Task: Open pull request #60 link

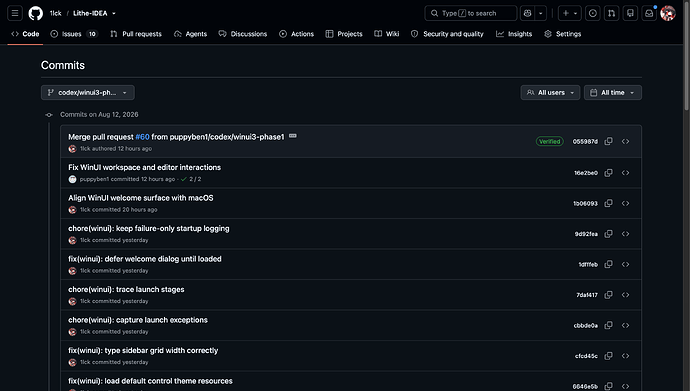Action: 142,137
